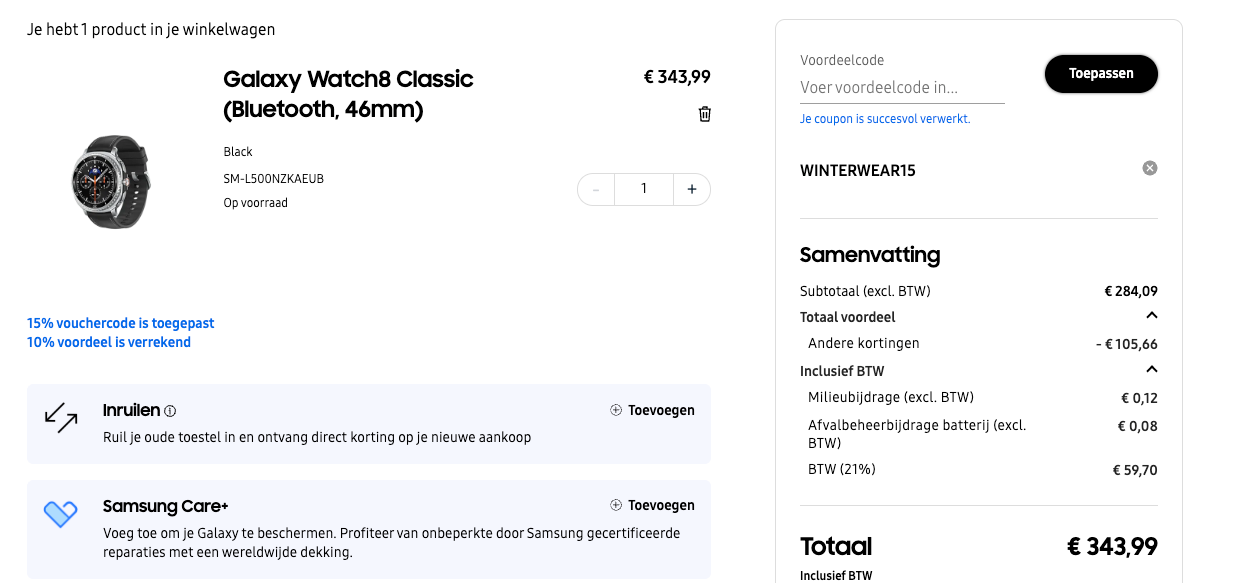Viewport: 1257px width, 583px height.
Task: Add Samsung Care+ via Toevoegen
Action: point(662,505)
